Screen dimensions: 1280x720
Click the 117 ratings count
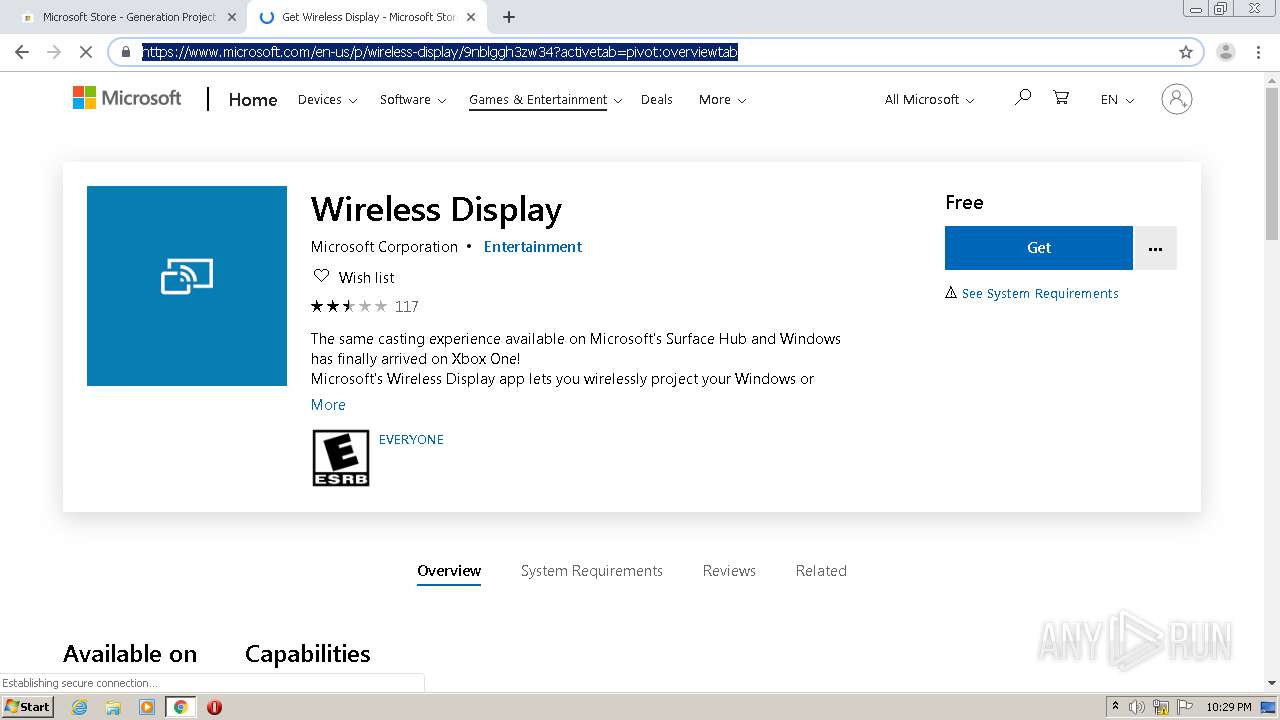407,307
